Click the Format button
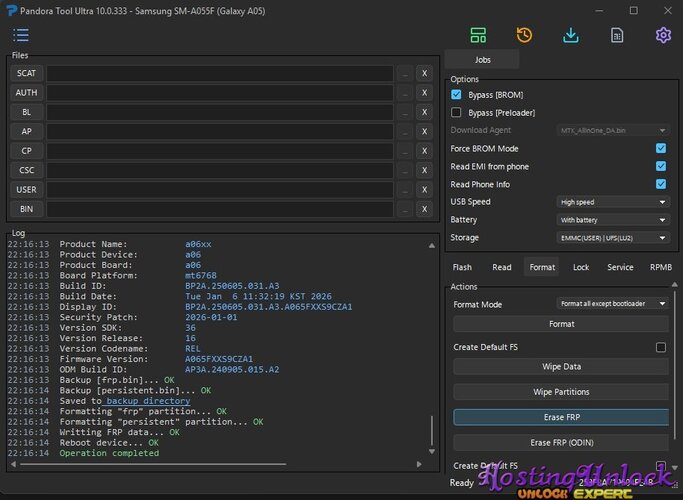This screenshot has width=683, height=500. pyautogui.click(x=561, y=324)
